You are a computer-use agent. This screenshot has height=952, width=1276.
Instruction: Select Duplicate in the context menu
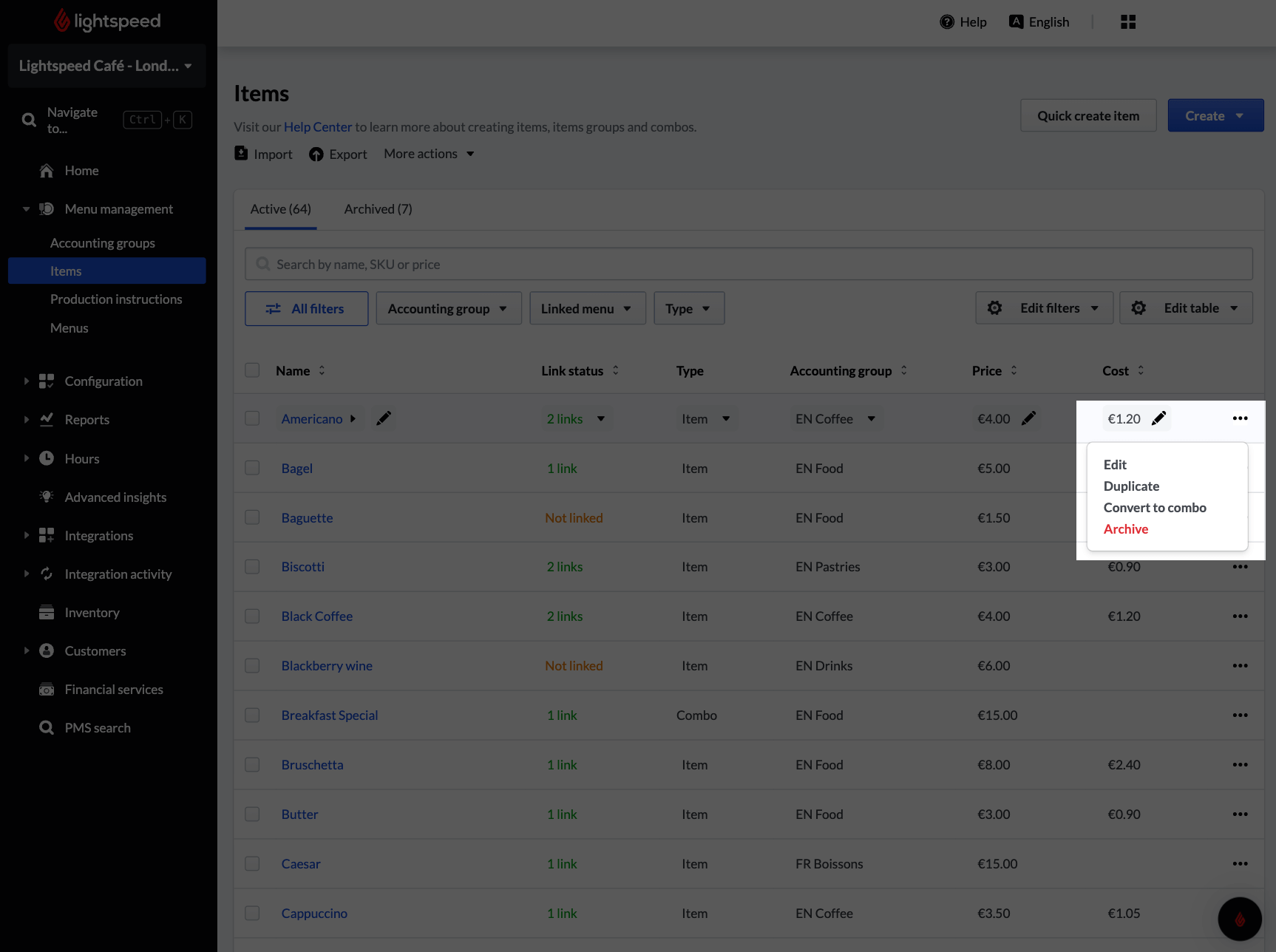coord(1131,486)
